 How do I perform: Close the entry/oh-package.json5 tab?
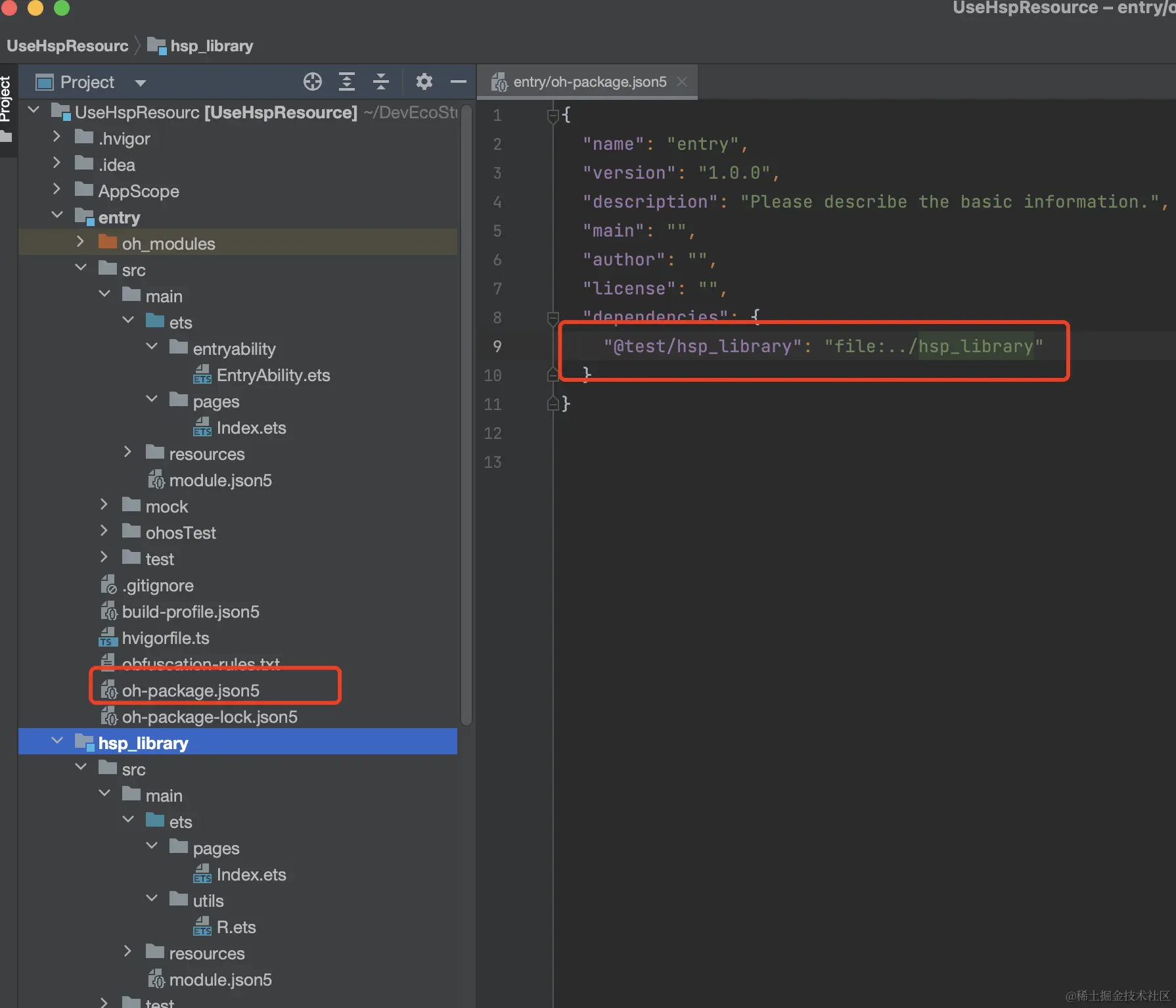(682, 81)
